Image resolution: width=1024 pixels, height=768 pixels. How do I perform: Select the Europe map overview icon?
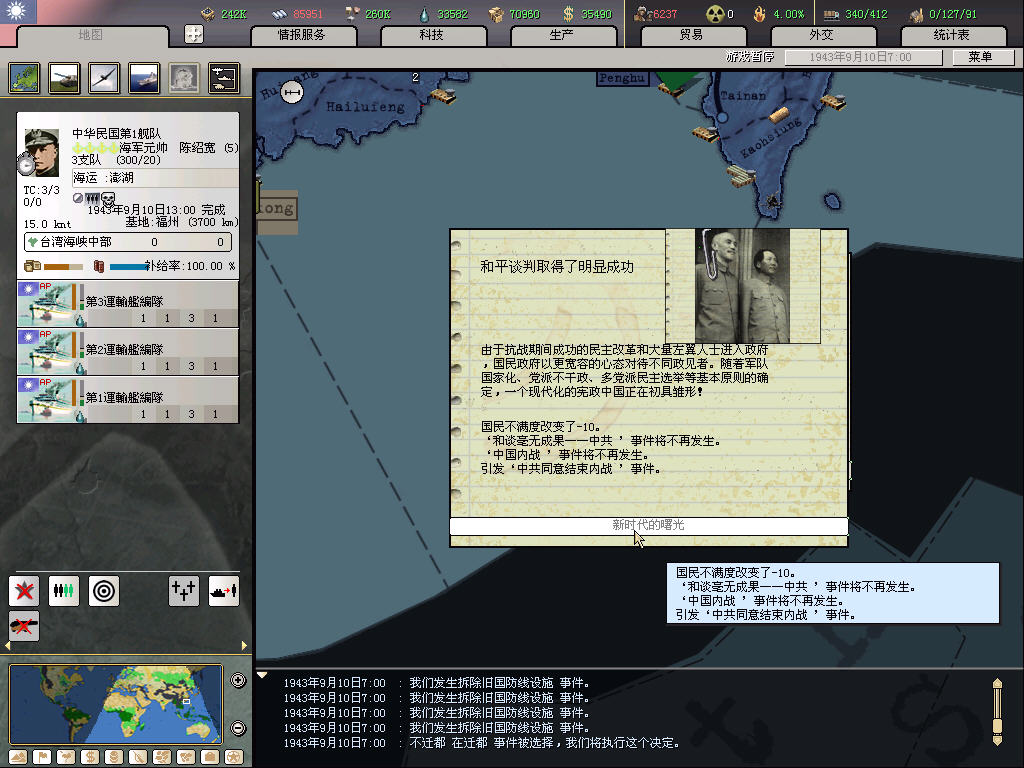[x=25, y=78]
